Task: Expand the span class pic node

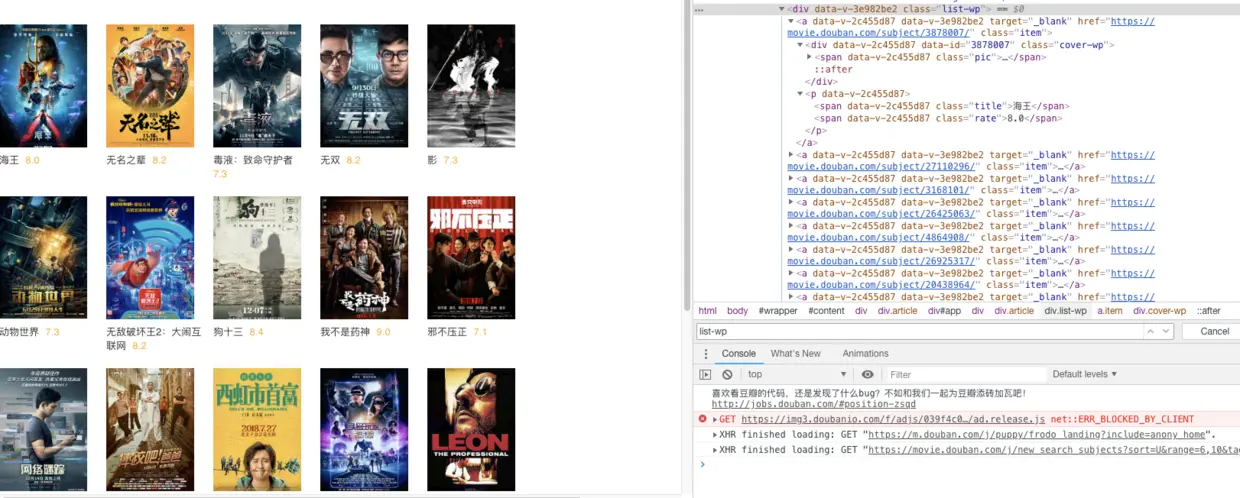Action: (x=809, y=57)
